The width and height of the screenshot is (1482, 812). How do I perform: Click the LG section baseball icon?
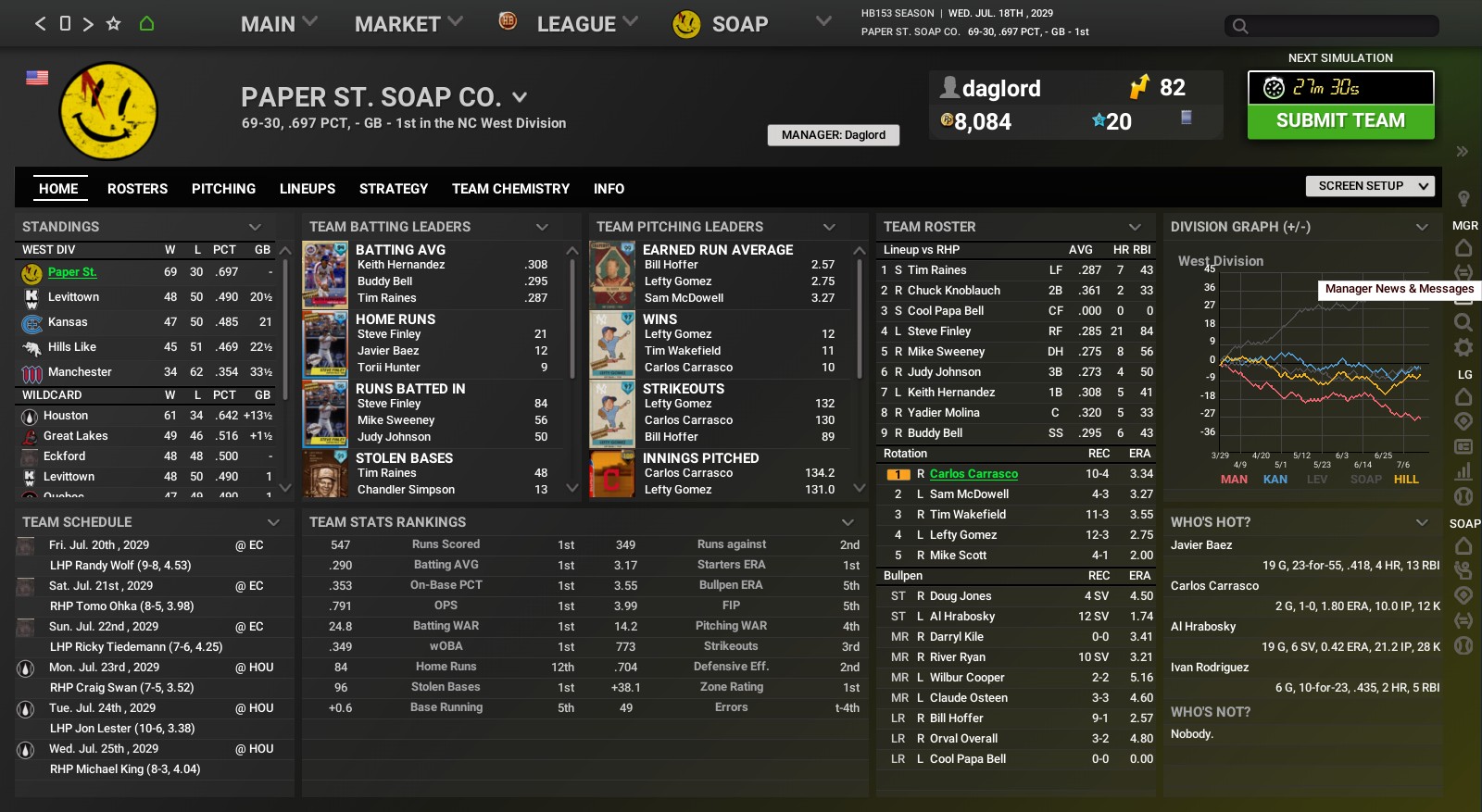pos(1463,495)
